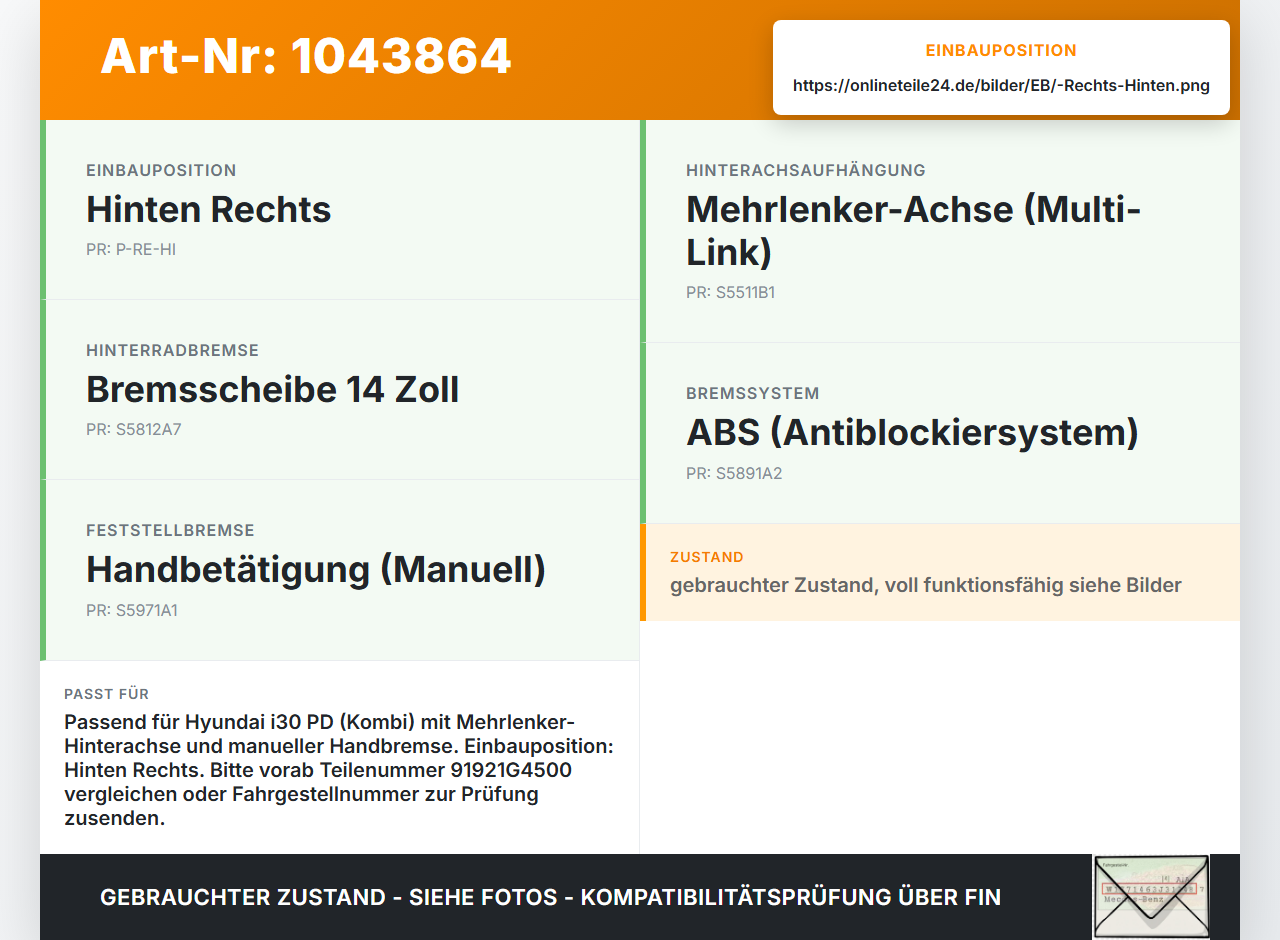
Task: Click the orange Einbauposition heading in the popup
Action: coord(1001,50)
